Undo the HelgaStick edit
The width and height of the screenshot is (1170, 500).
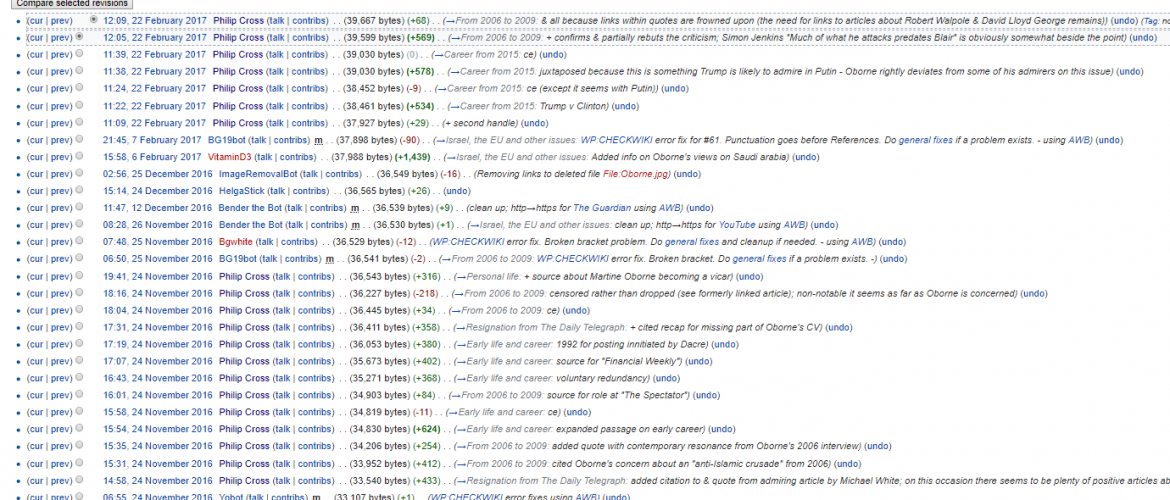point(456,191)
